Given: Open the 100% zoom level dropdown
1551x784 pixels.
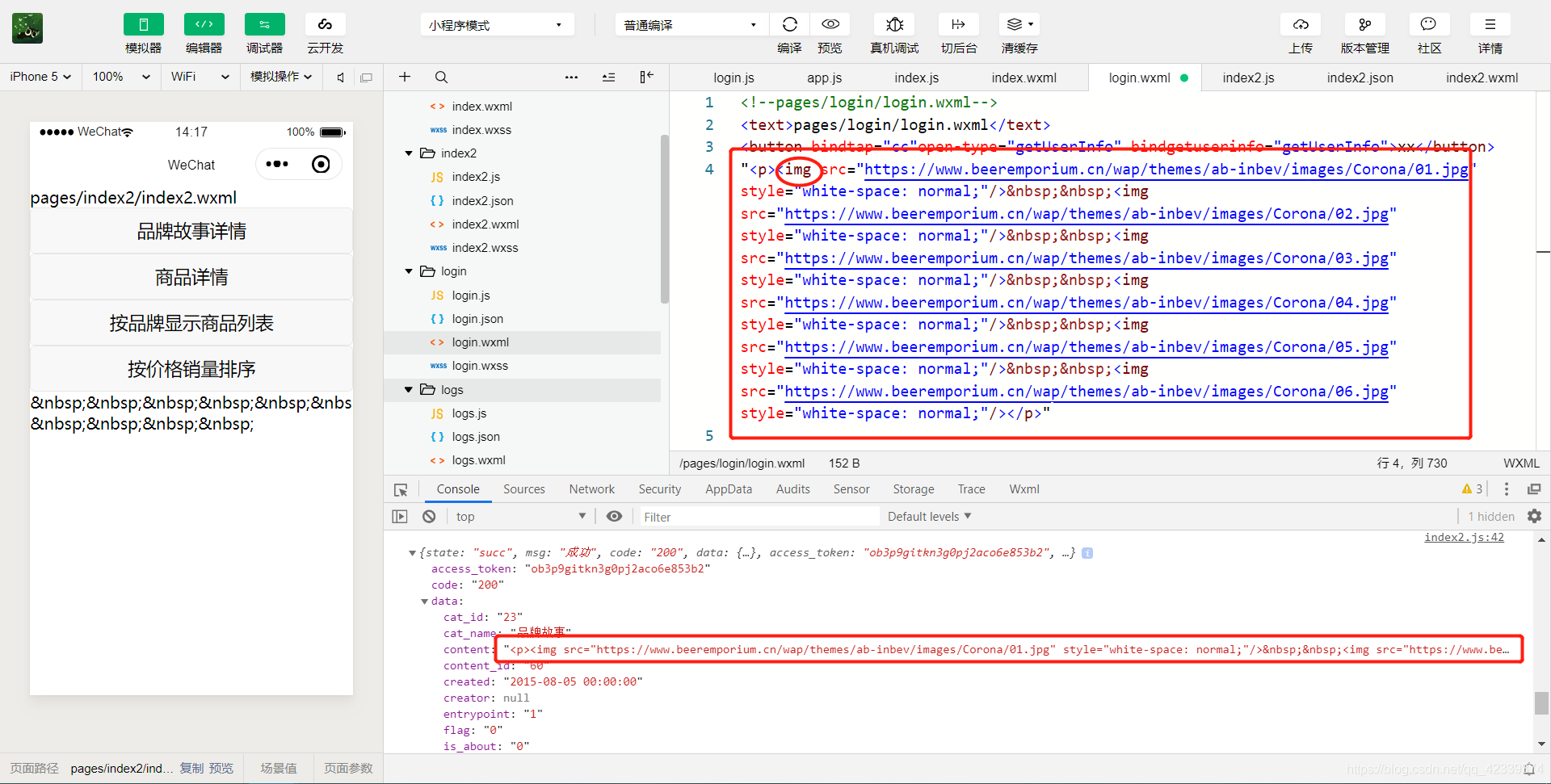Looking at the screenshot, I should pyautogui.click(x=121, y=77).
